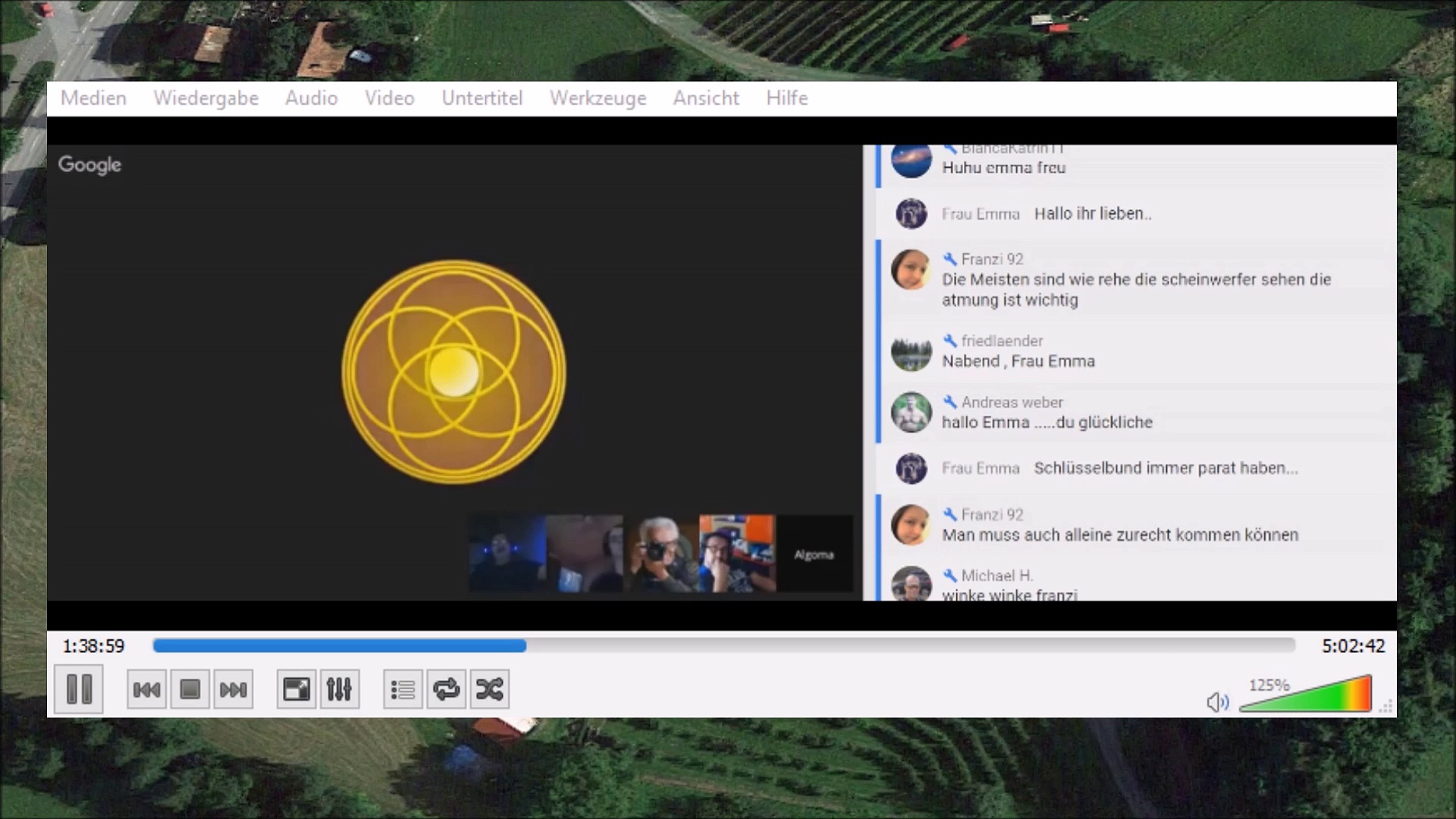Skip to the next media track

(233, 689)
